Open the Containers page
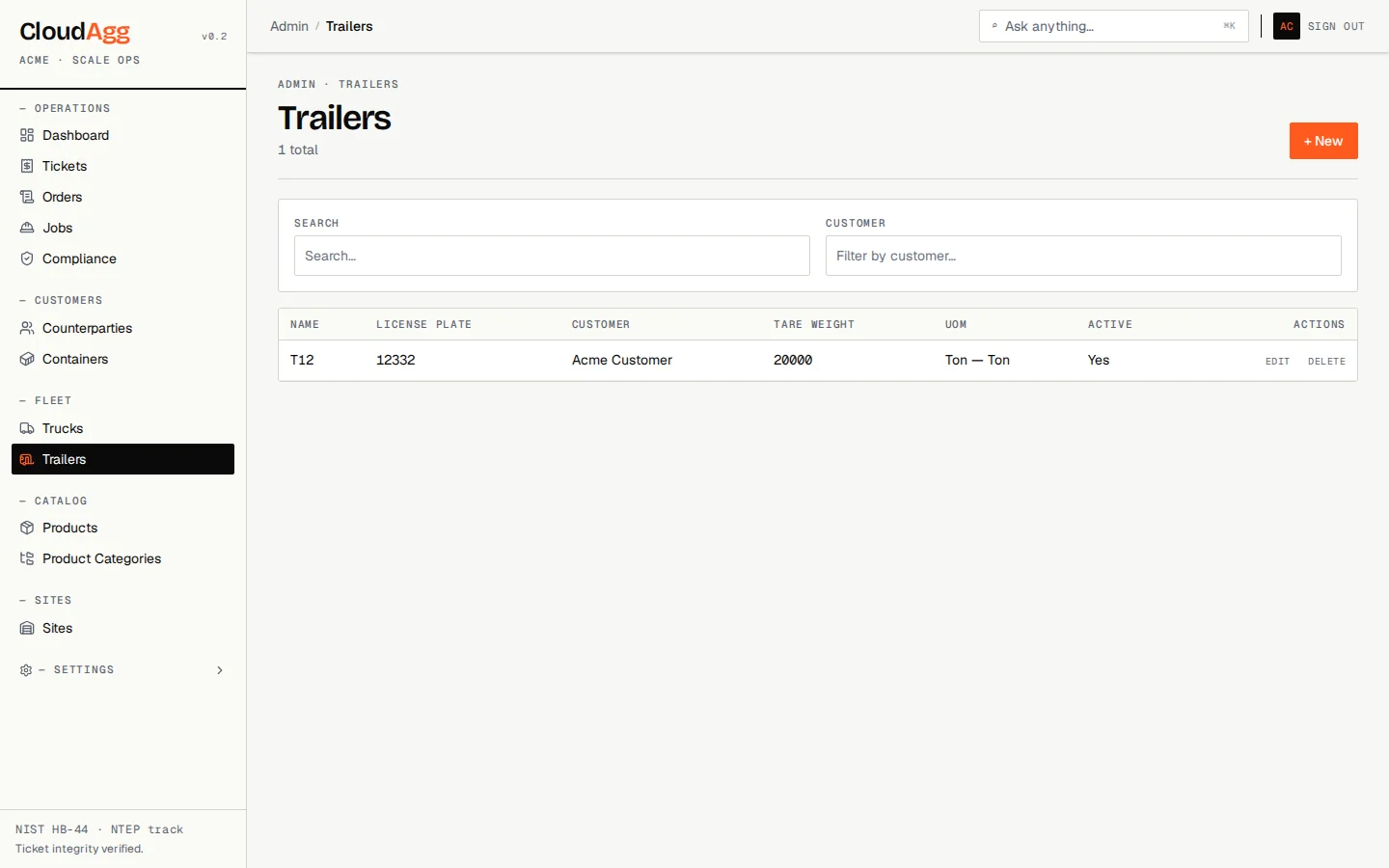This screenshot has width=1389, height=868. (x=123, y=359)
